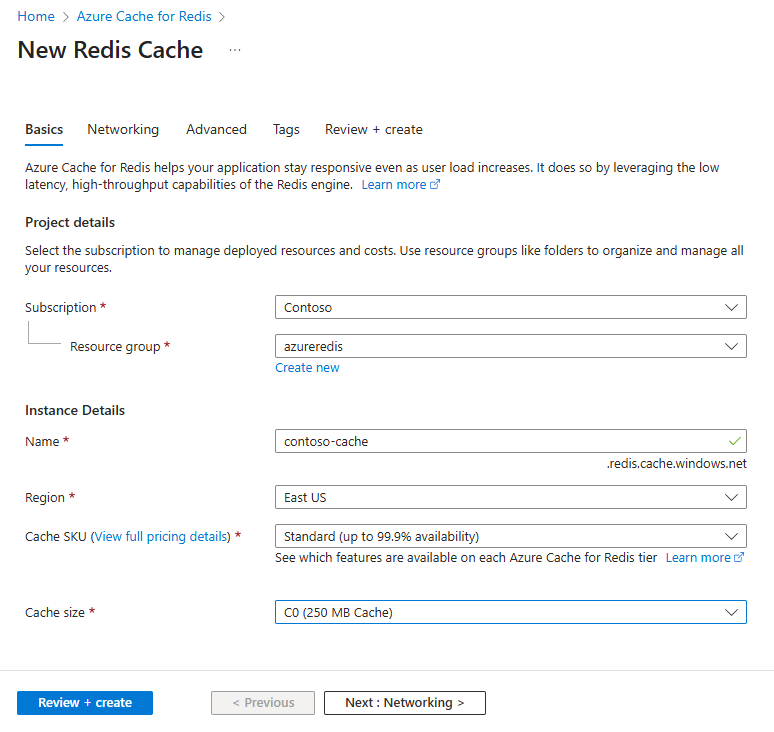The height and width of the screenshot is (732, 774).
Task: Click the Subscription dropdown arrow
Action: tap(731, 307)
